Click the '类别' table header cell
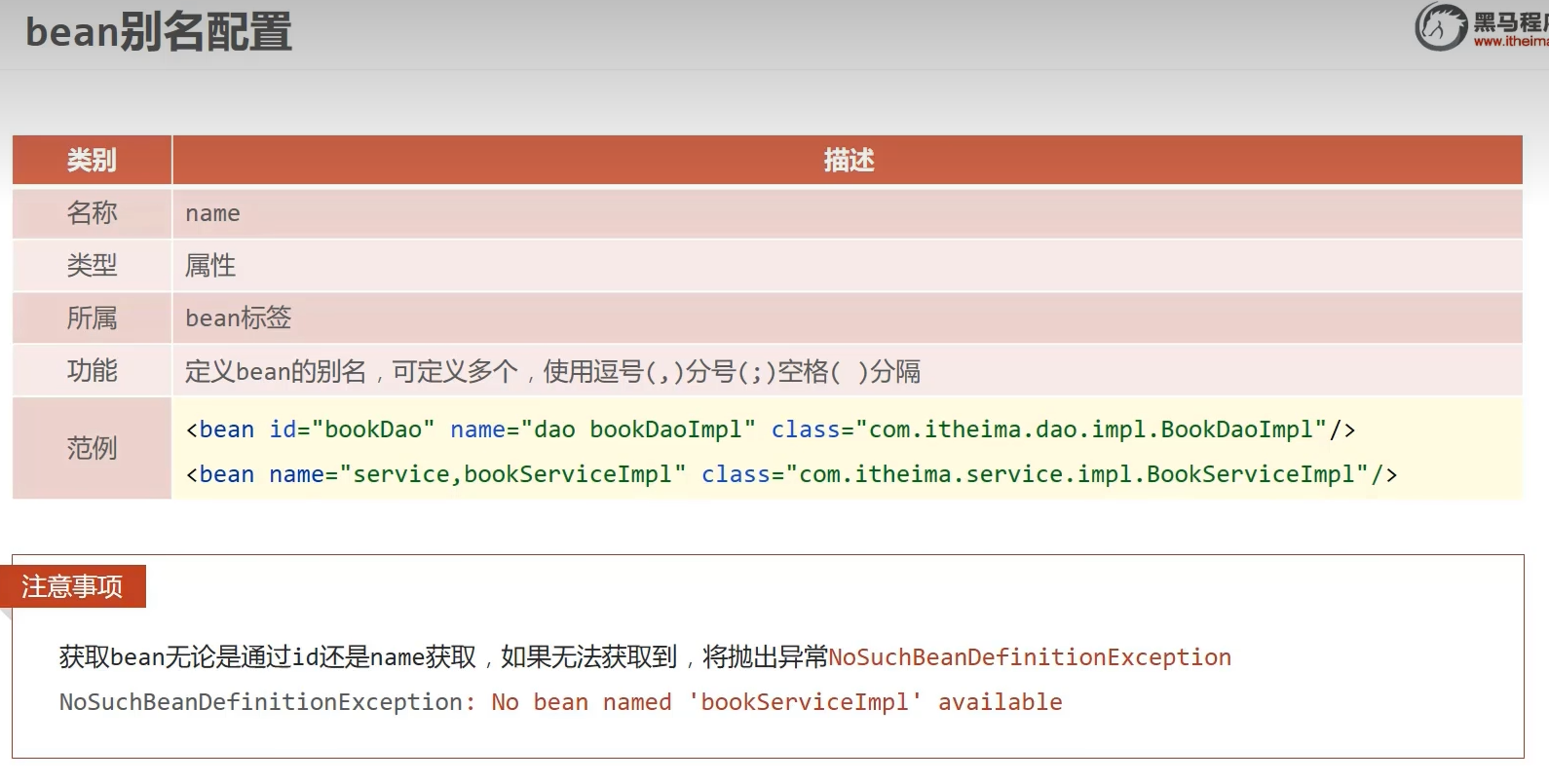 92,160
